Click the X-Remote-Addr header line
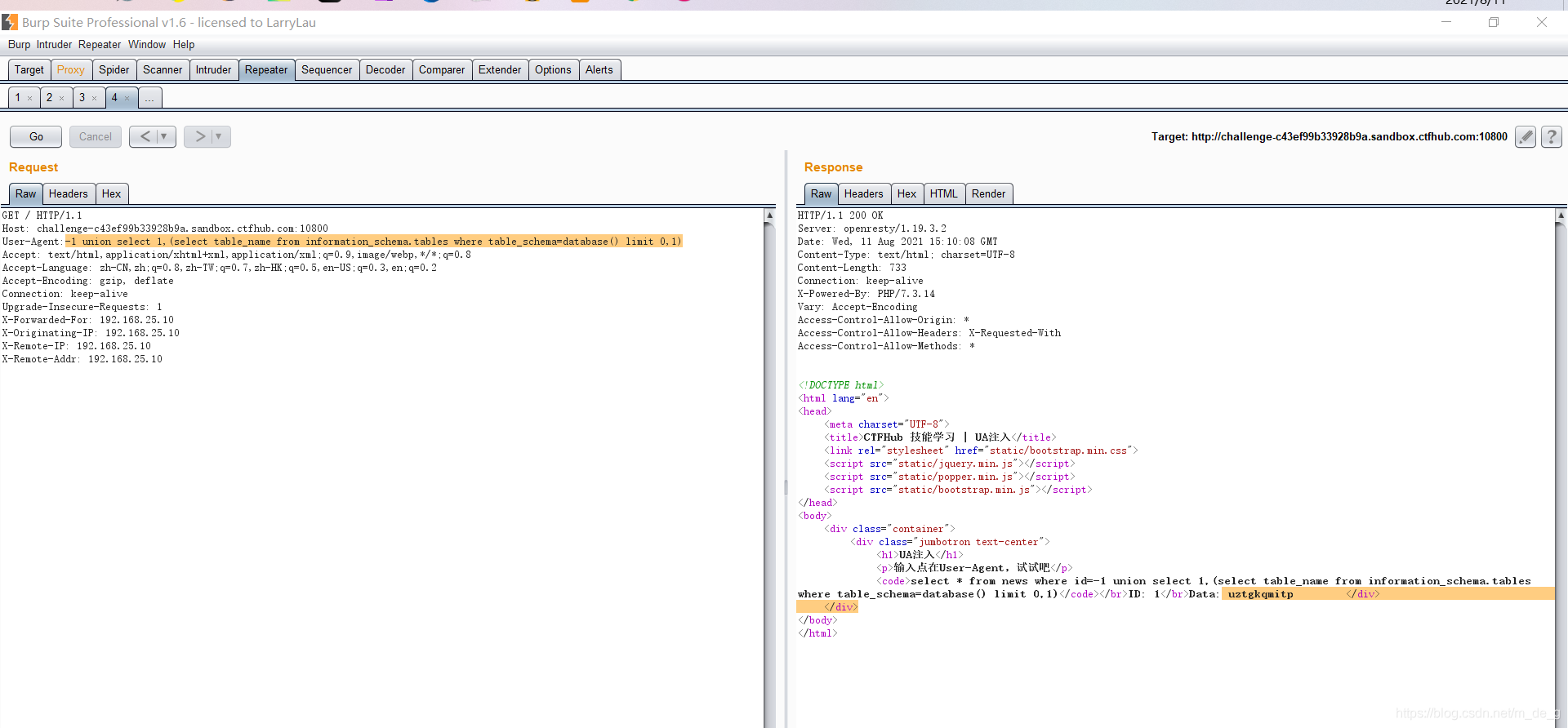The image size is (1568, 728). (82, 359)
